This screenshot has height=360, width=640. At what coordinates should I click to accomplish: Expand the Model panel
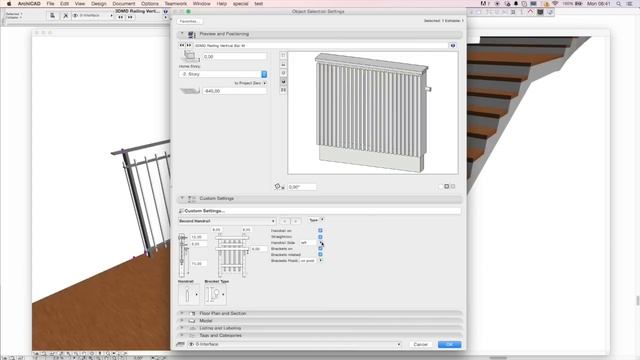(182, 321)
